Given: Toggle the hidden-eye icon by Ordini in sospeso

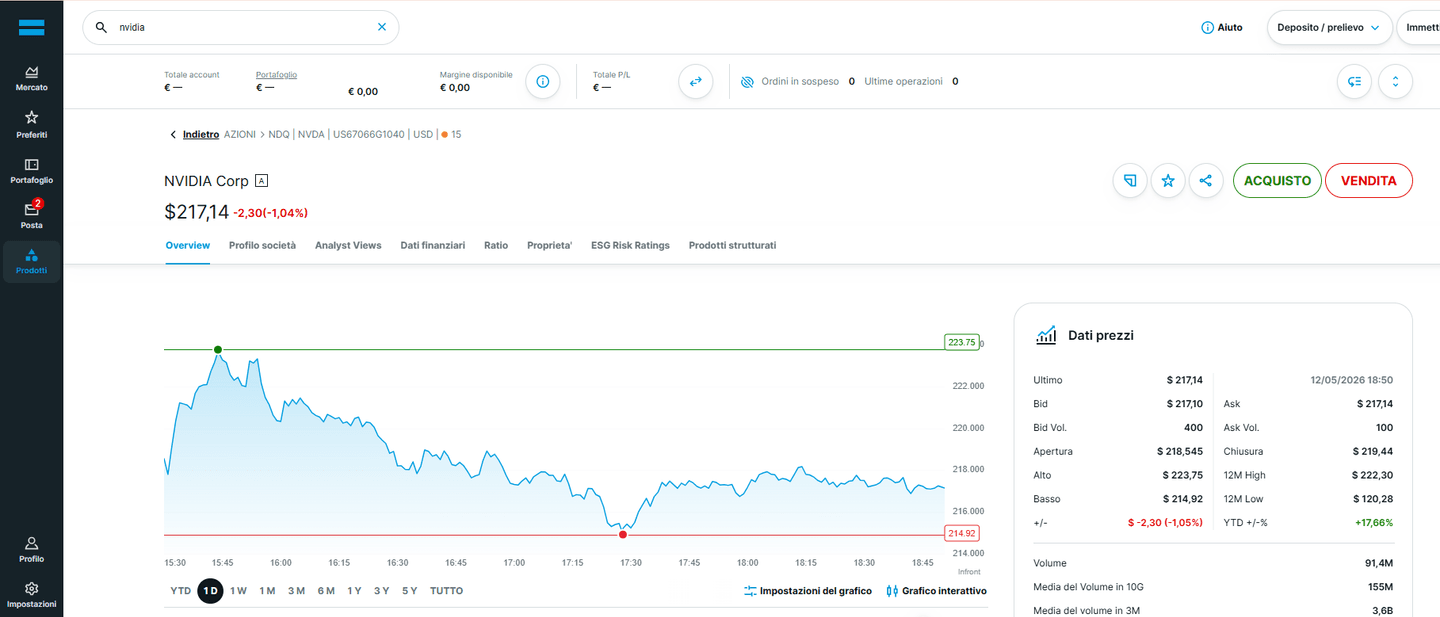Looking at the screenshot, I should (747, 82).
